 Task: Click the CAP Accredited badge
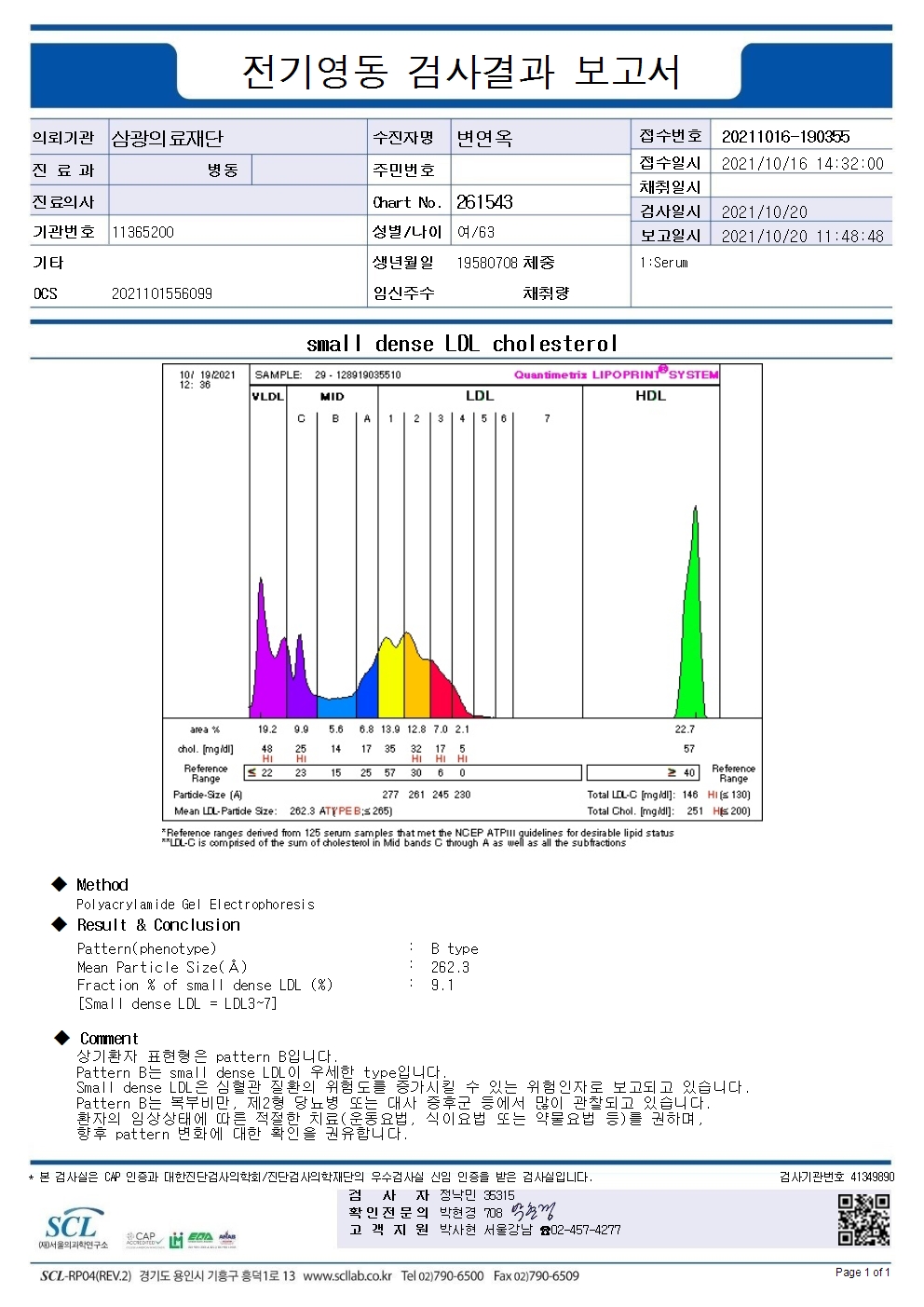(x=144, y=1239)
